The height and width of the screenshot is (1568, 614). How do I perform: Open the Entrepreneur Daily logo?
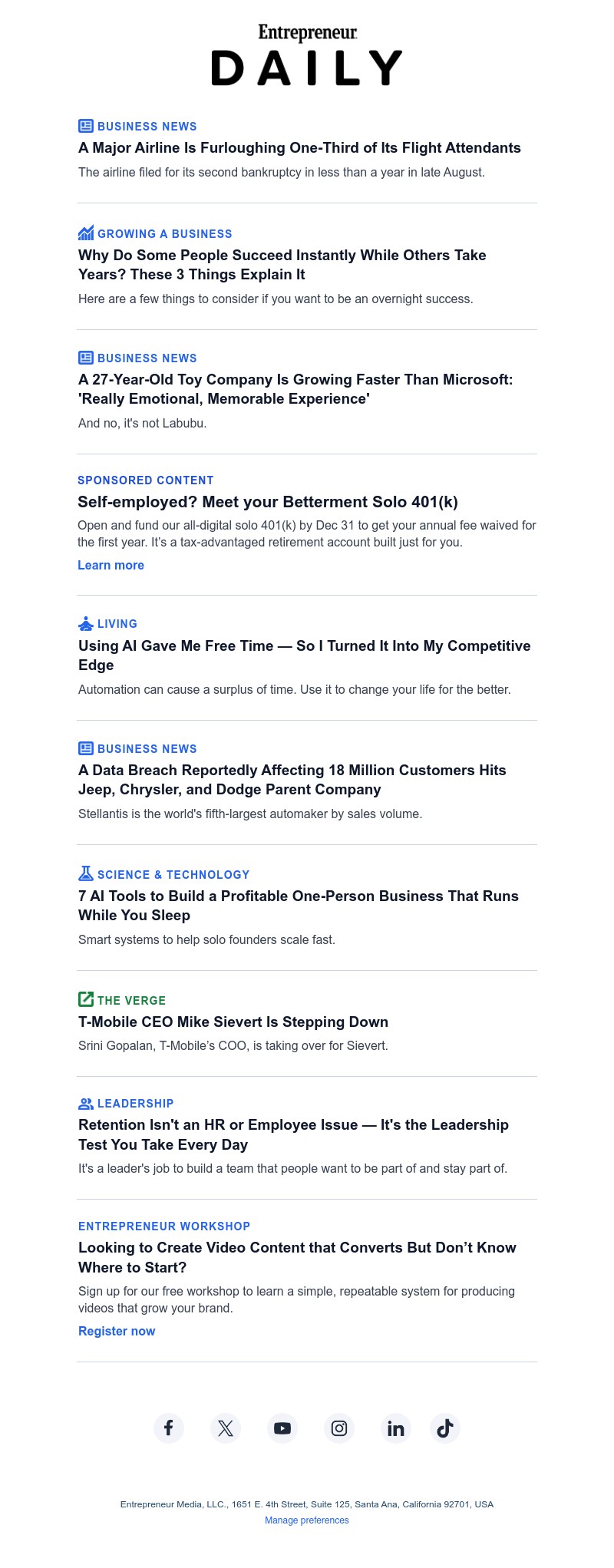tap(306, 54)
